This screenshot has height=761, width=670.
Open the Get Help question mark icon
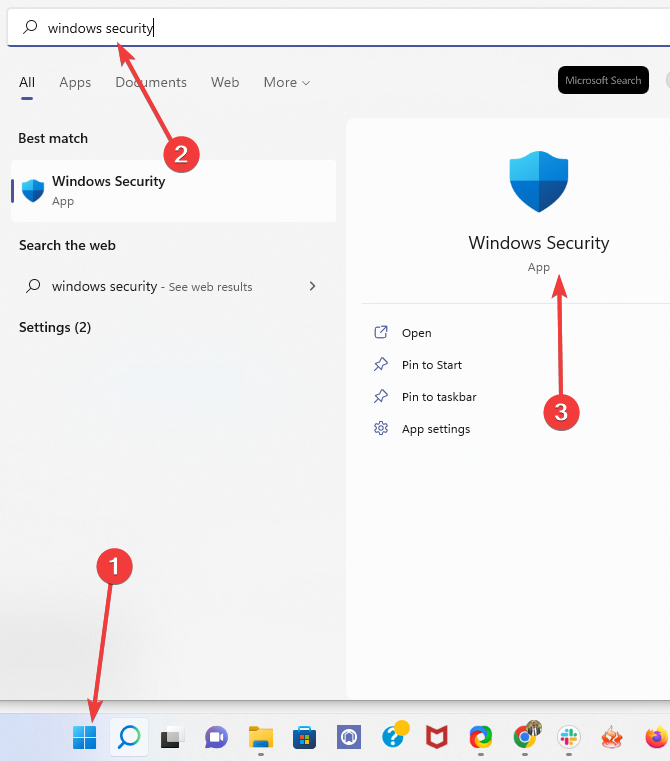pyautogui.click(x=394, y=735)
